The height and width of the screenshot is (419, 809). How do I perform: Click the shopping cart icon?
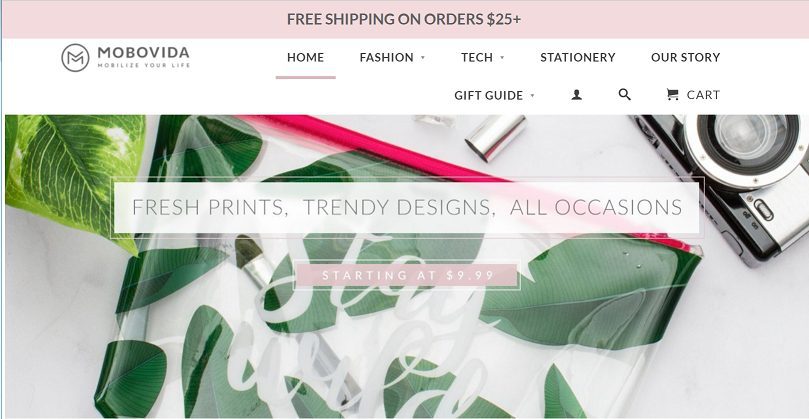672,94
